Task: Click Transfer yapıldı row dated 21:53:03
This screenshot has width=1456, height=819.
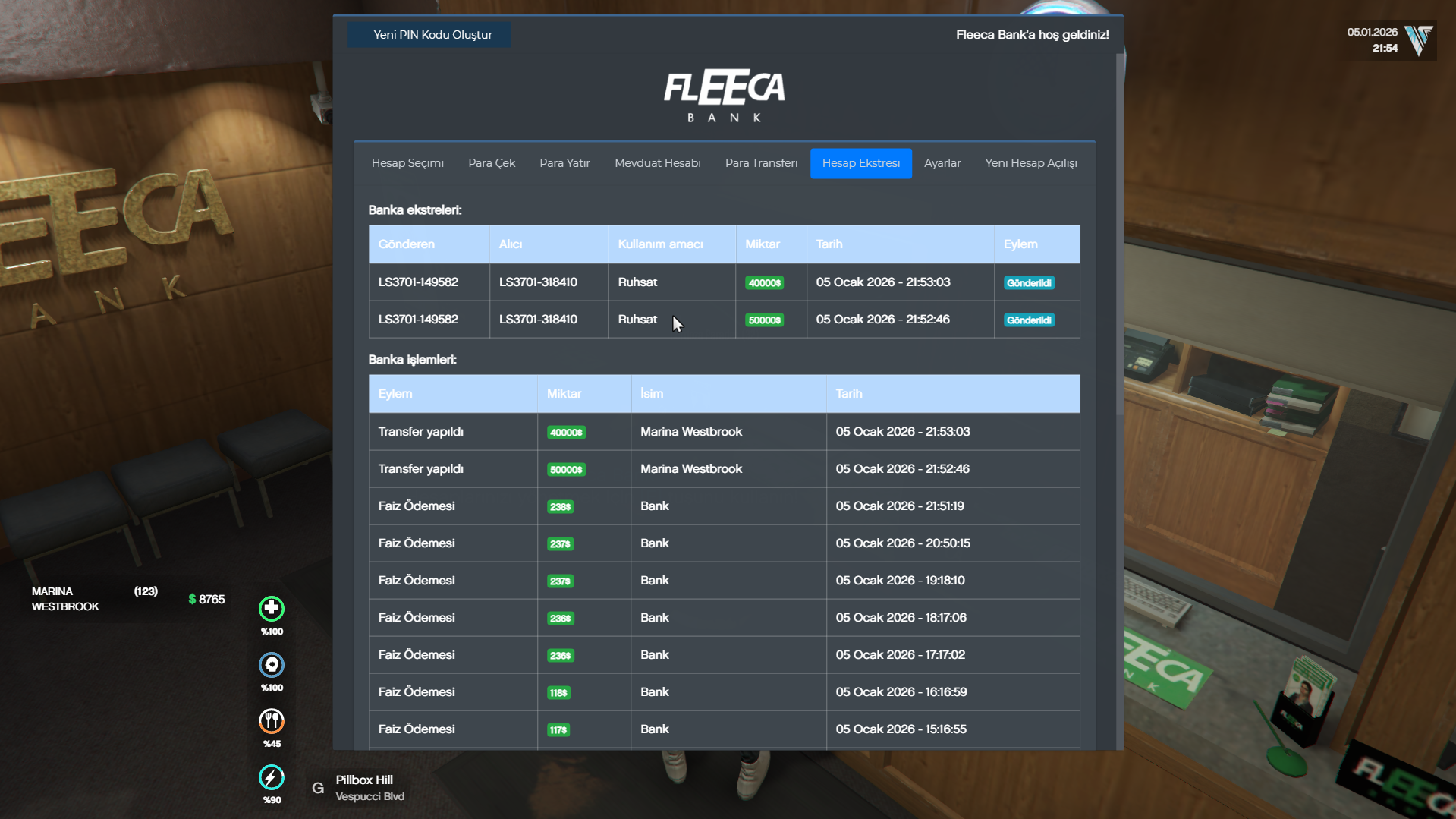Action: click(x=725, y=431)
